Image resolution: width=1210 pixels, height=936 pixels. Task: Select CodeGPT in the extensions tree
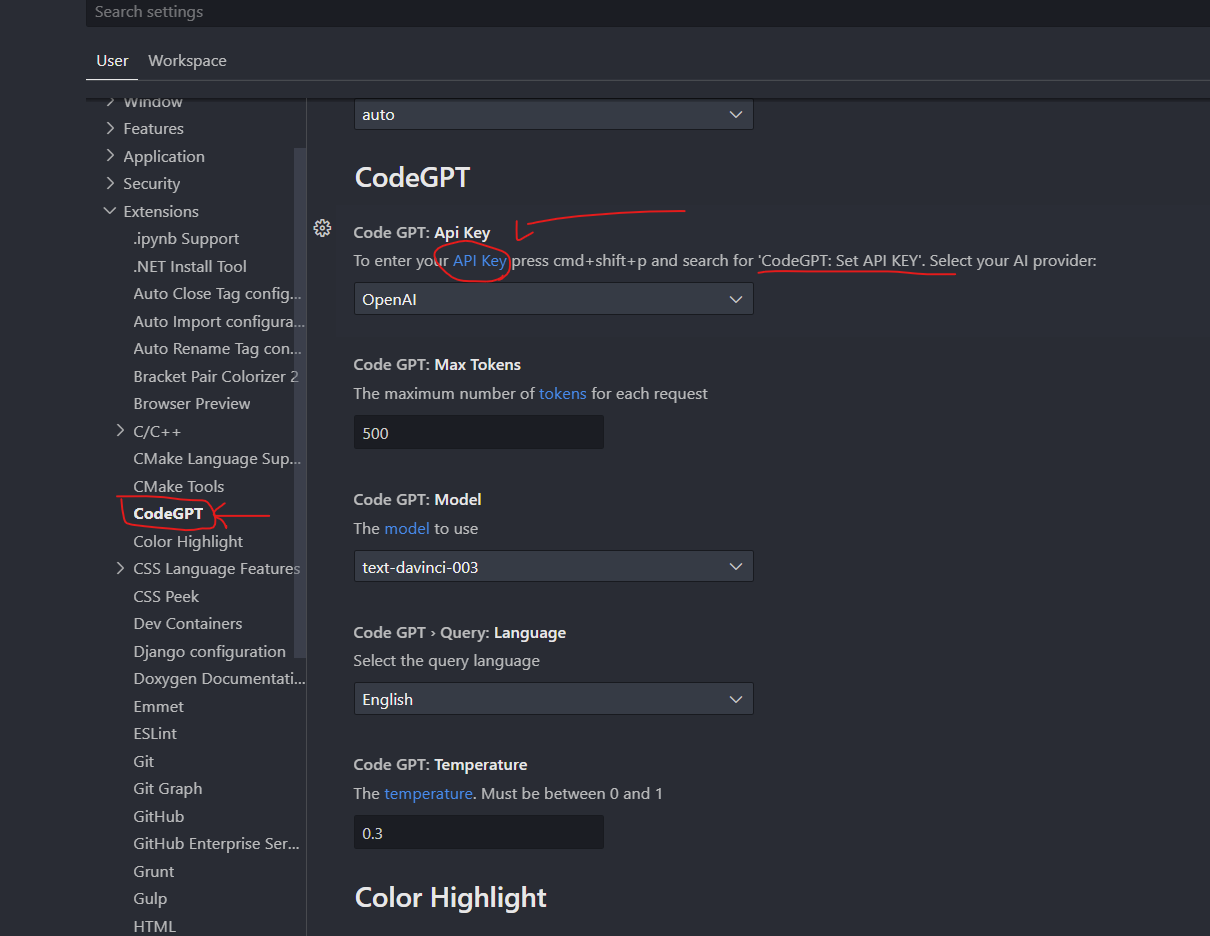click(x=168, y=513)
